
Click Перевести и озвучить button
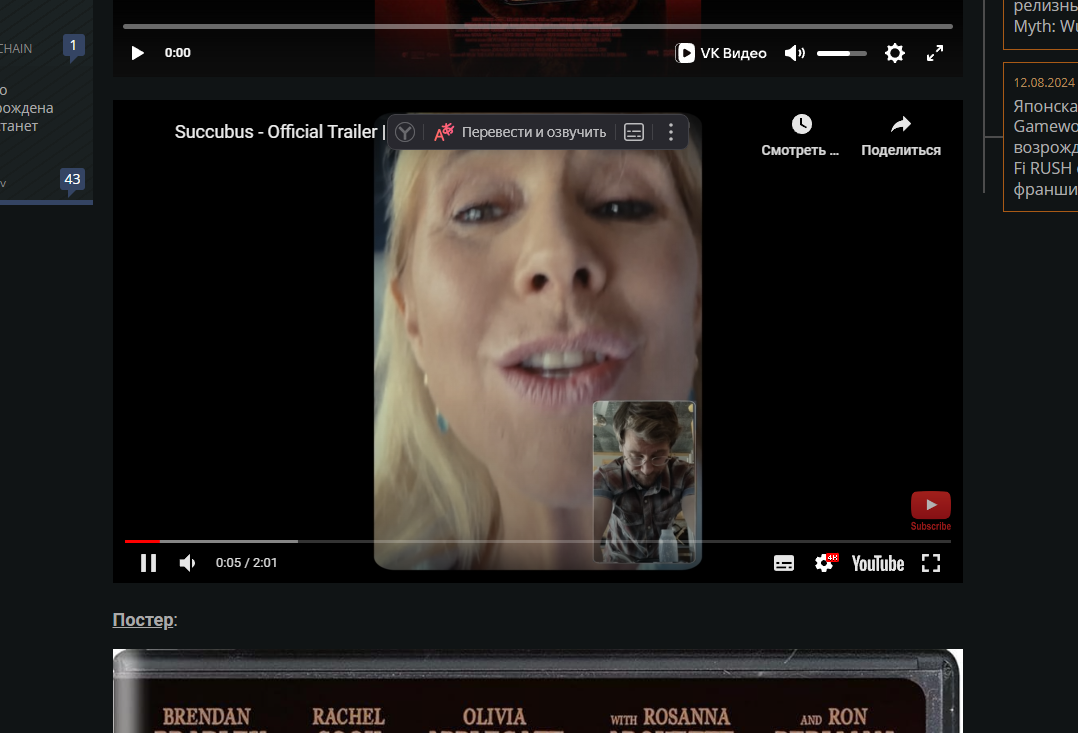pyautogui.click(x=520, y=132)
